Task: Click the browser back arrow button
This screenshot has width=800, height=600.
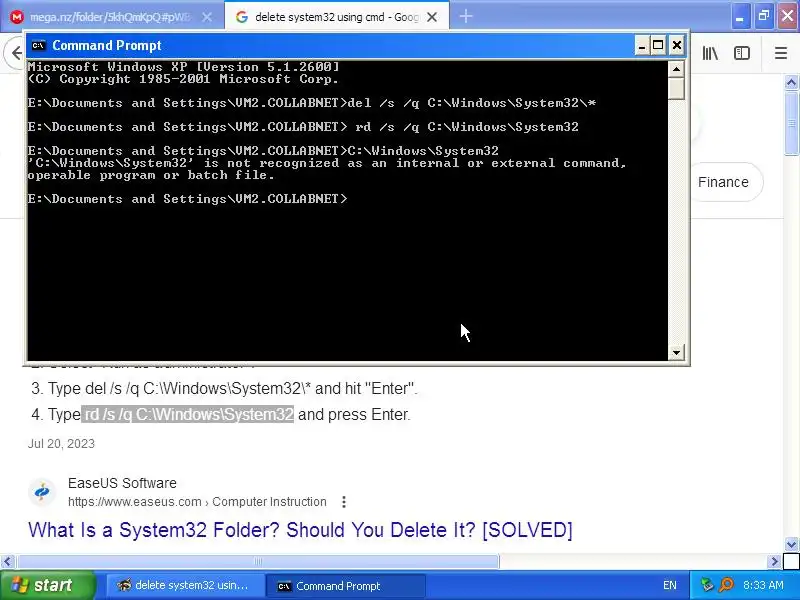Action: point(14,53)
